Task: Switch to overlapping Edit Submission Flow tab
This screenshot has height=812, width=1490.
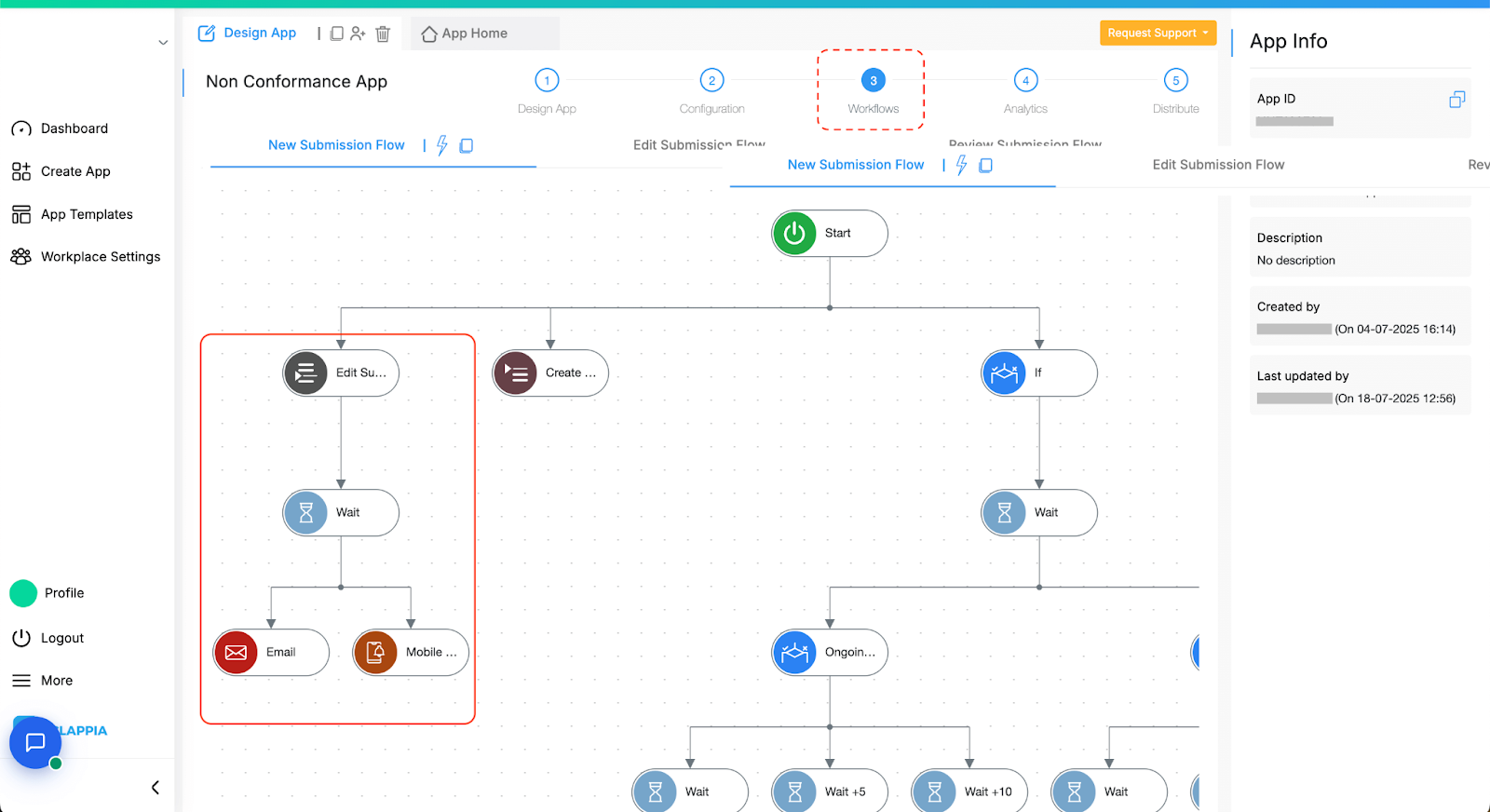Action: (1218, 165)
